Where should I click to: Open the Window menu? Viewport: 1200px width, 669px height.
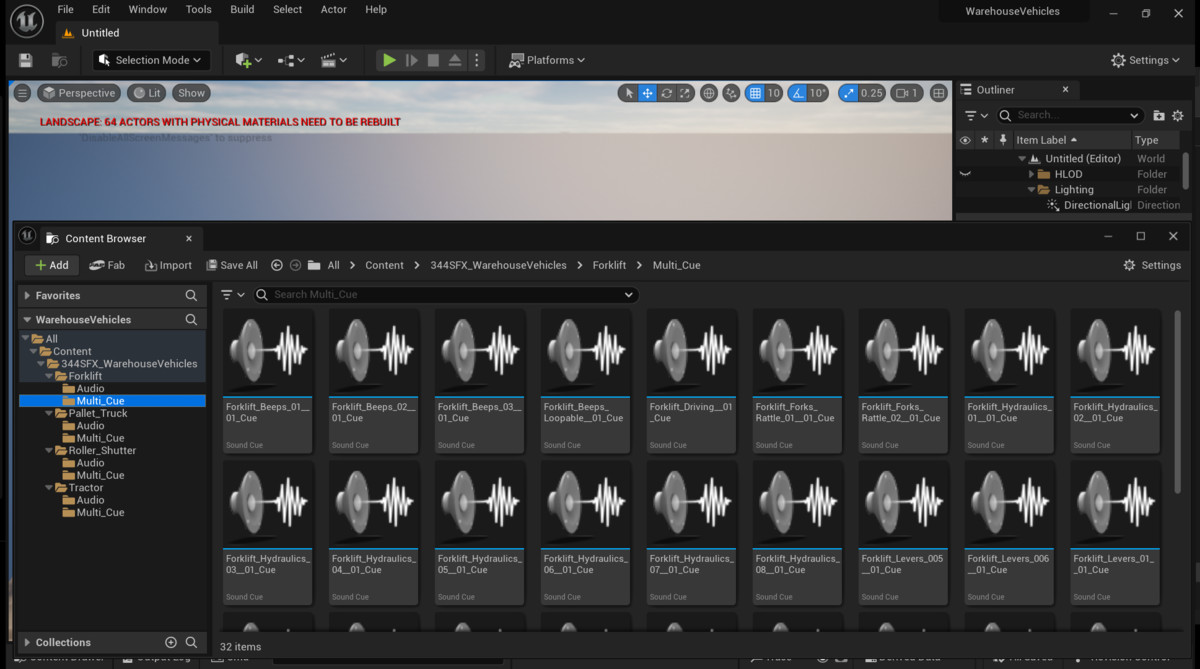148,9
